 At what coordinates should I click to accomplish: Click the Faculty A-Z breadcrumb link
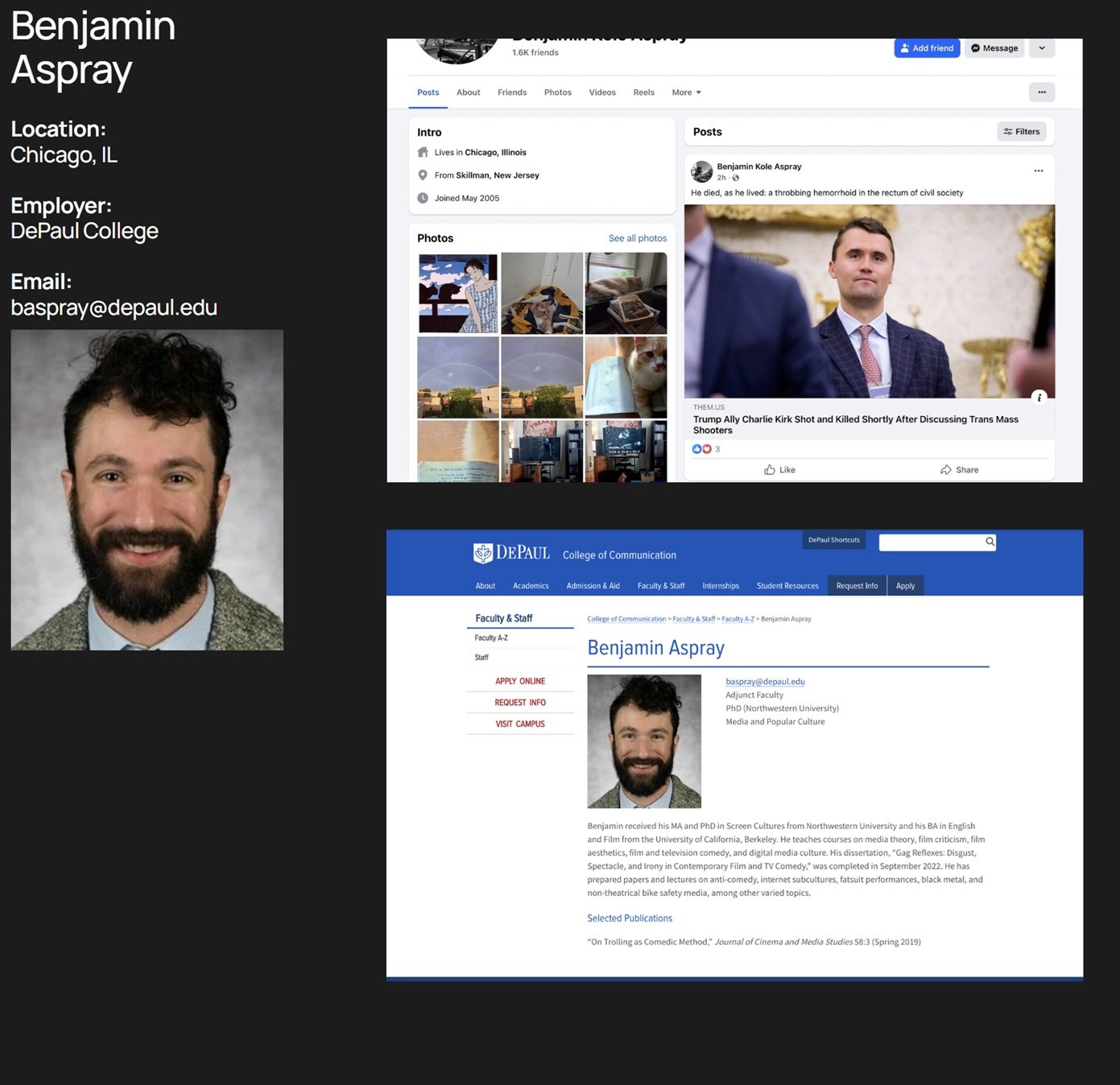(x=738, y=619)
